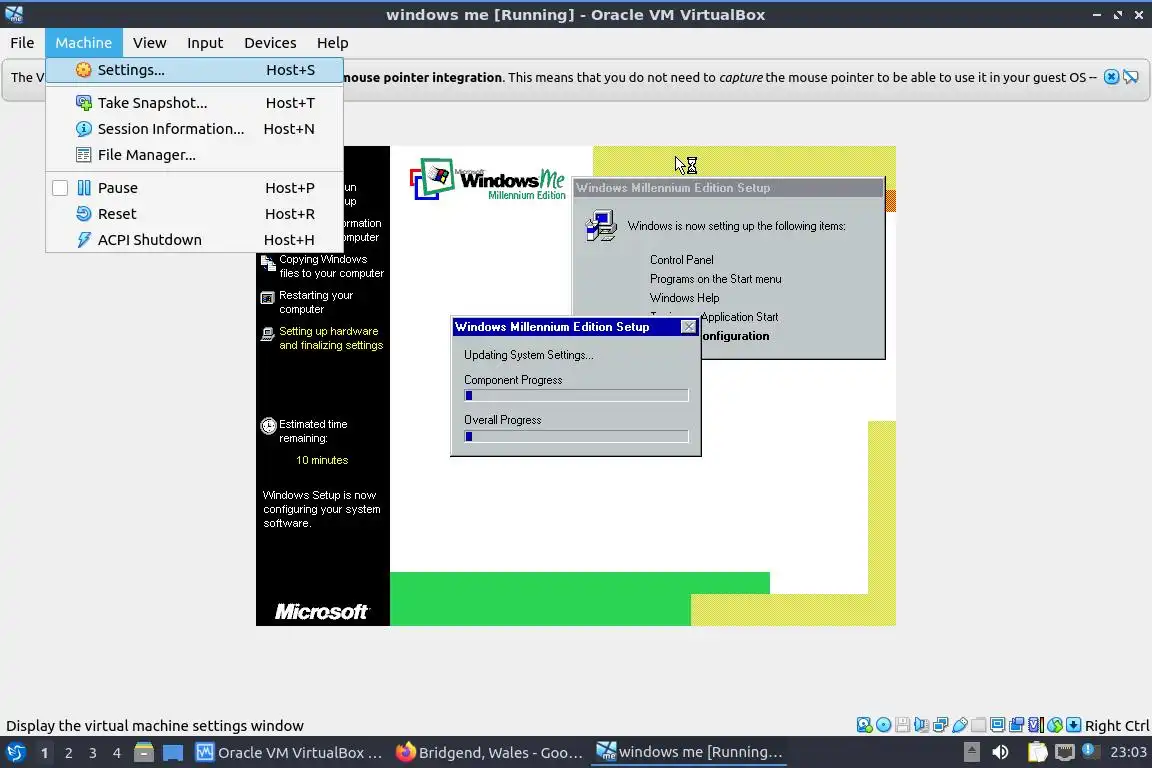The height and width of the screenshot is (768, 1152).
Task: Open the file manager drawer taskbar icon
Action: [144, 753]
